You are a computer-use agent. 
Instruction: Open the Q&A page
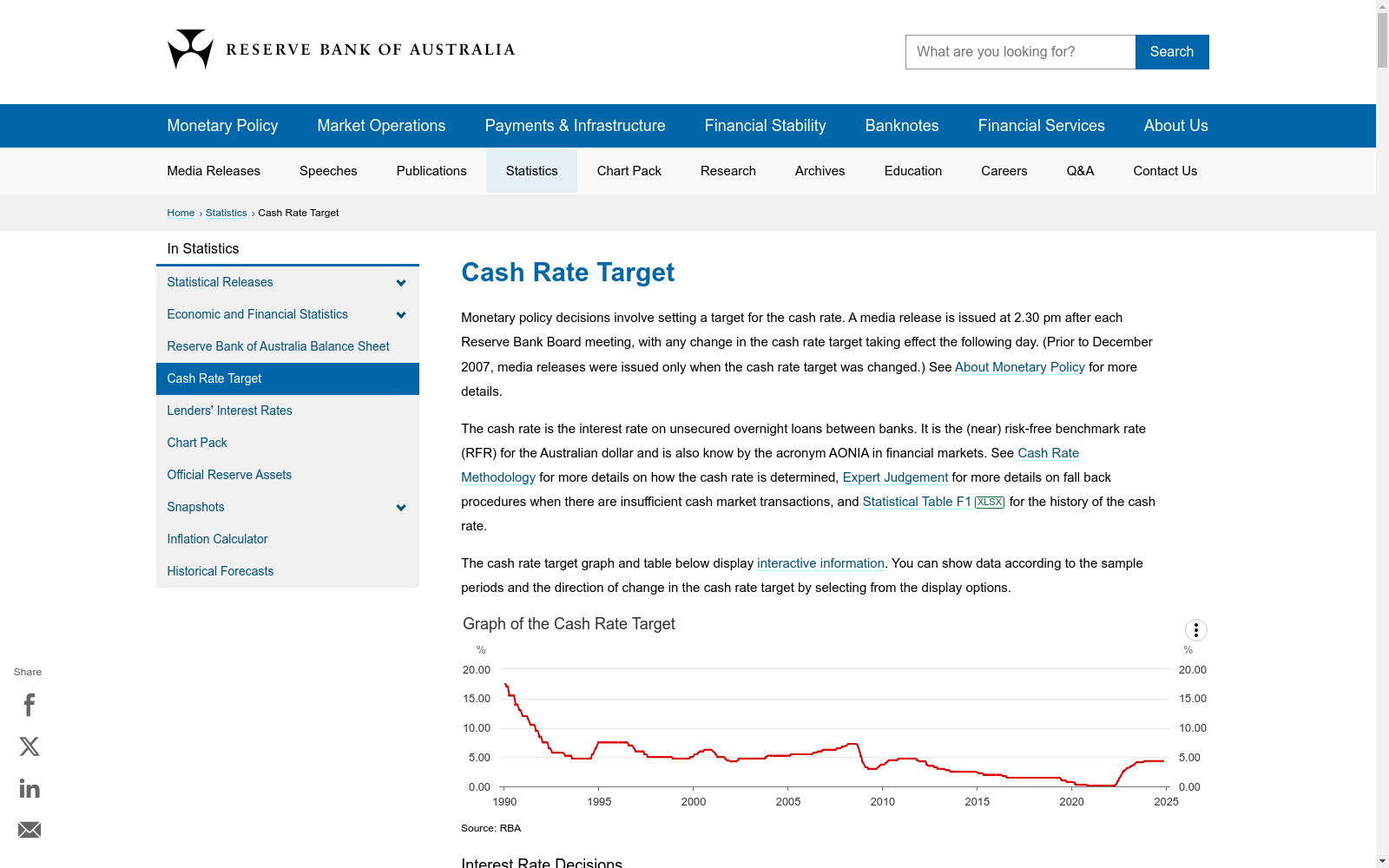pos(1080,171)
